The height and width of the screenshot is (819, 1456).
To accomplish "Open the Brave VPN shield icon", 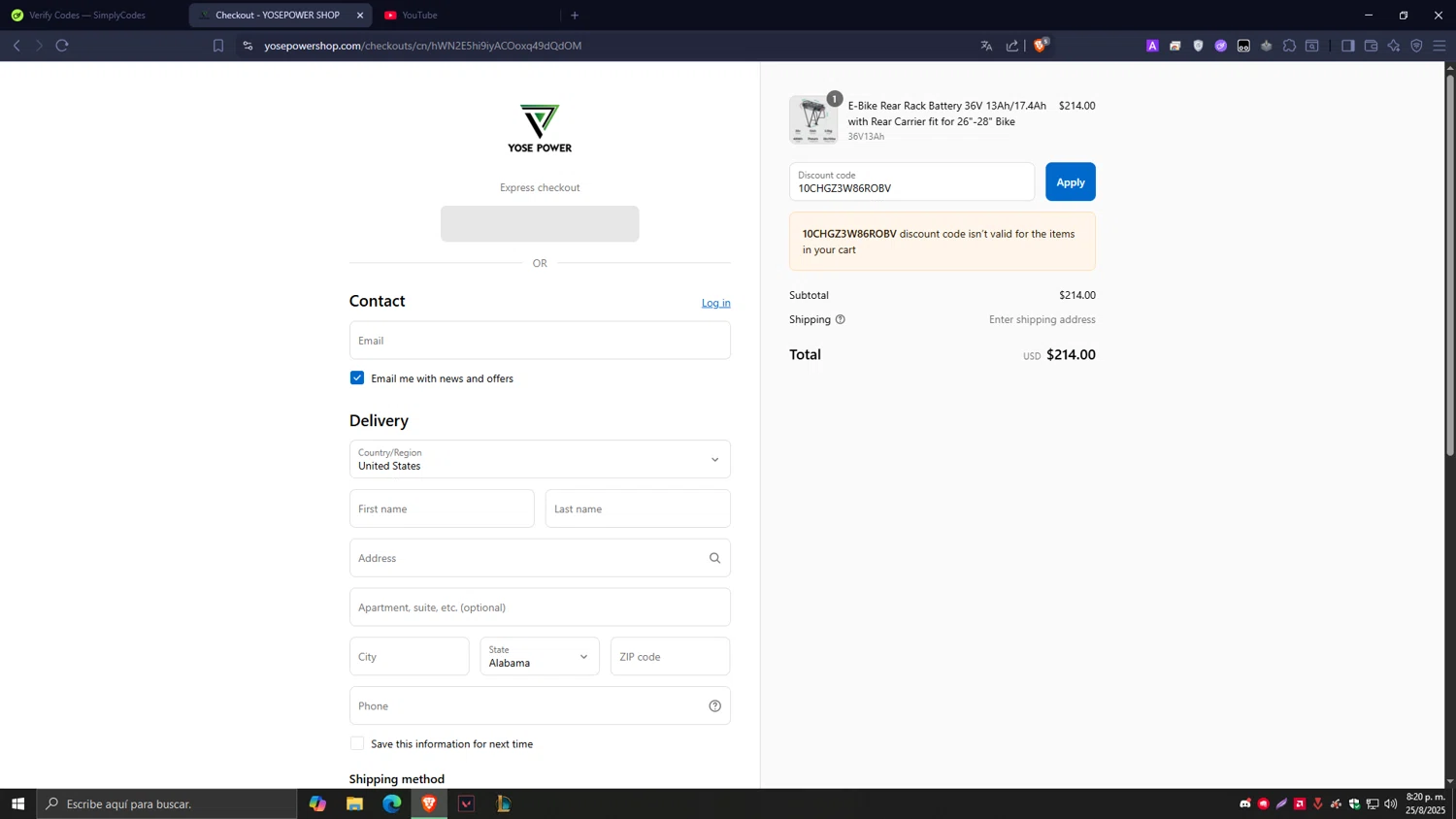I will coord(1416,46).
